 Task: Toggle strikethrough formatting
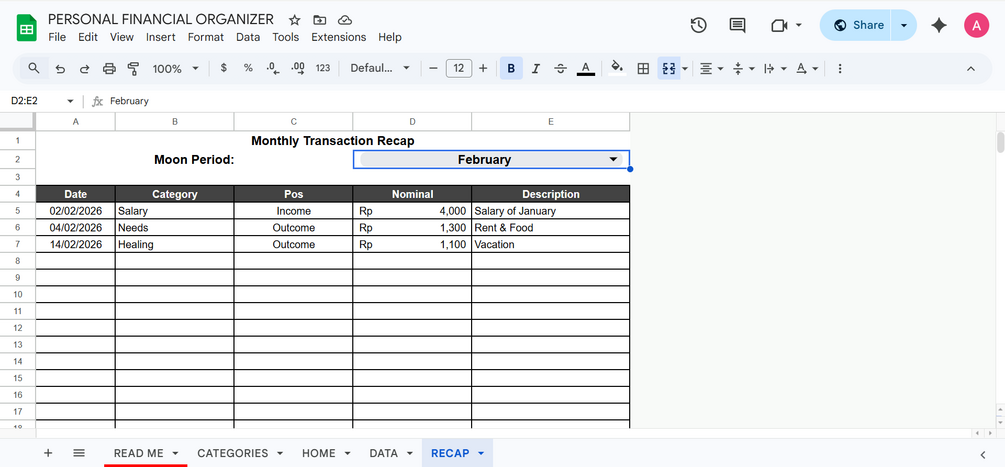point(560,69)
